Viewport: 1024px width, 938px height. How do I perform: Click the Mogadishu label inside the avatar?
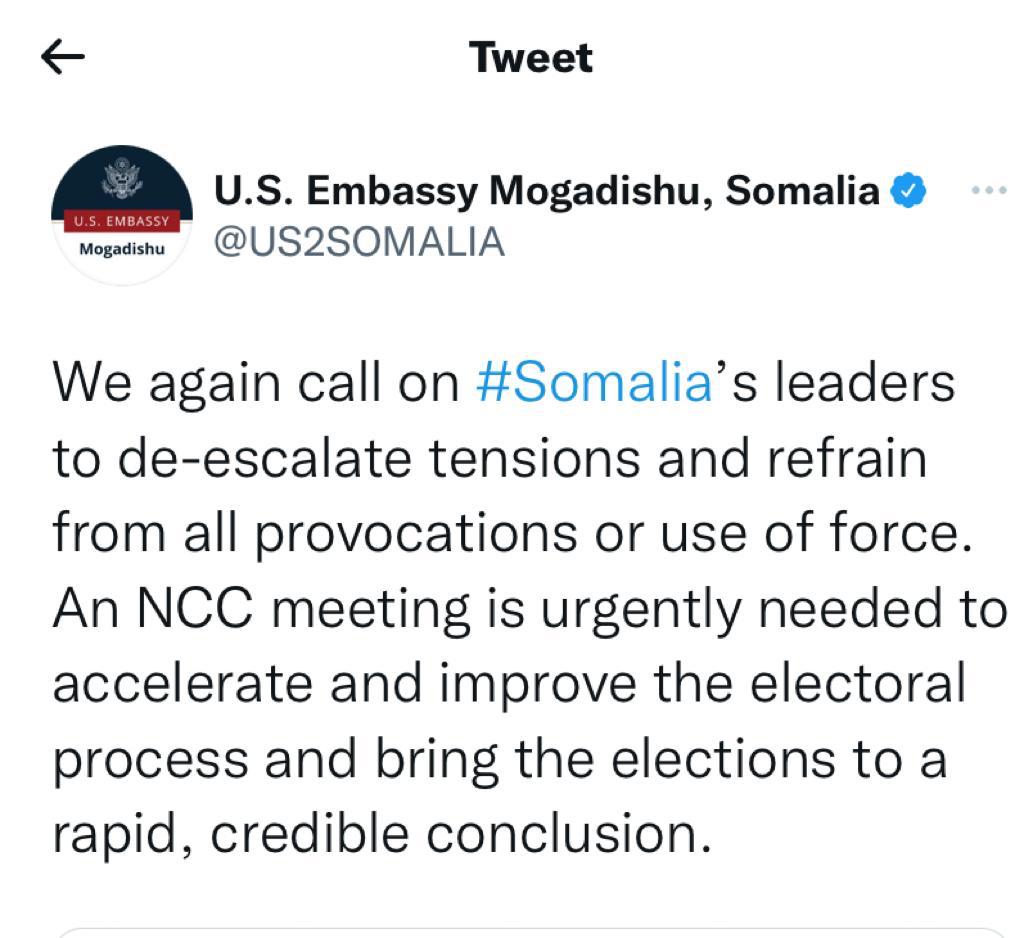point(122,248)
